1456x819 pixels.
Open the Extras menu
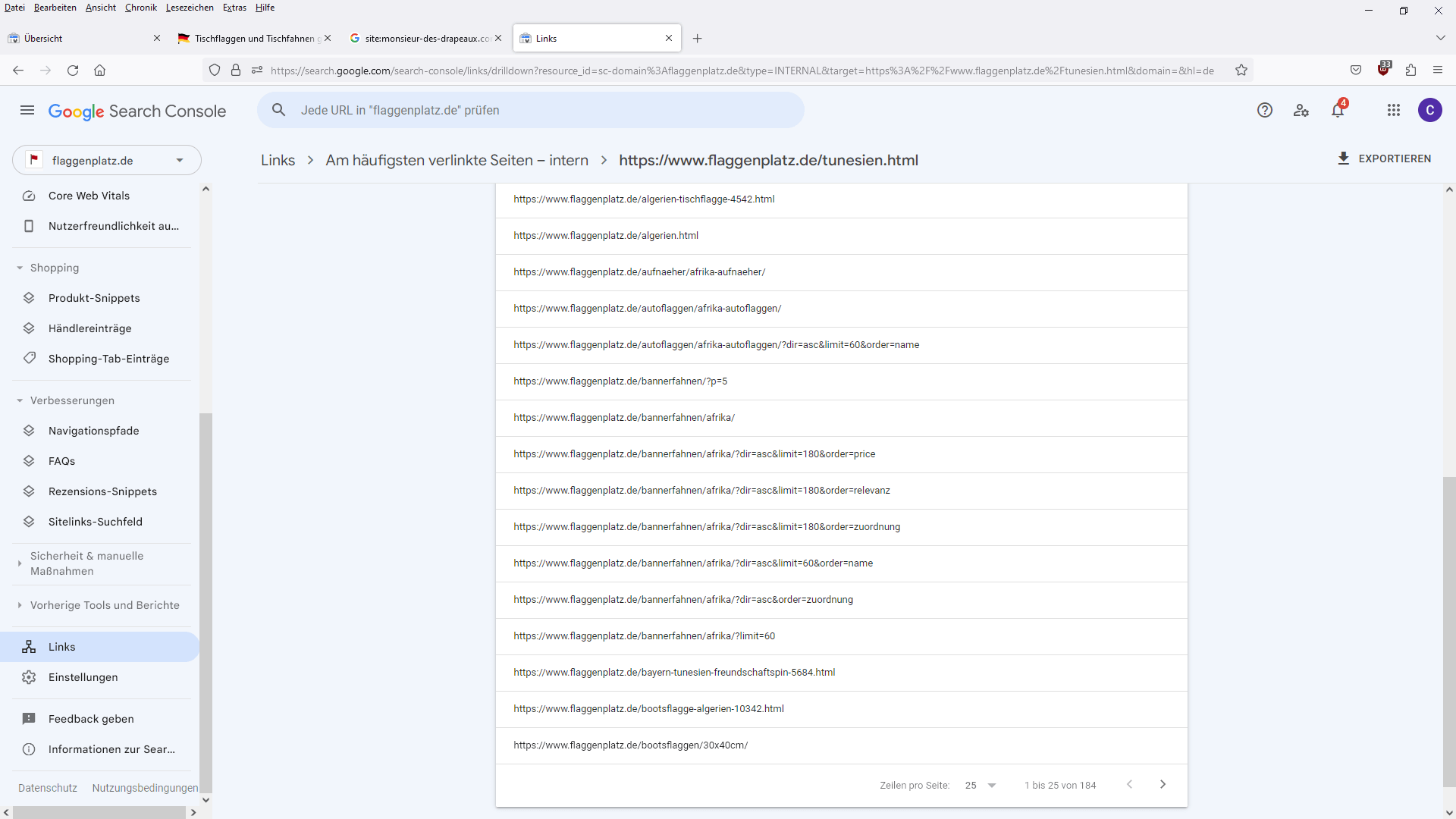coord(234,8)
